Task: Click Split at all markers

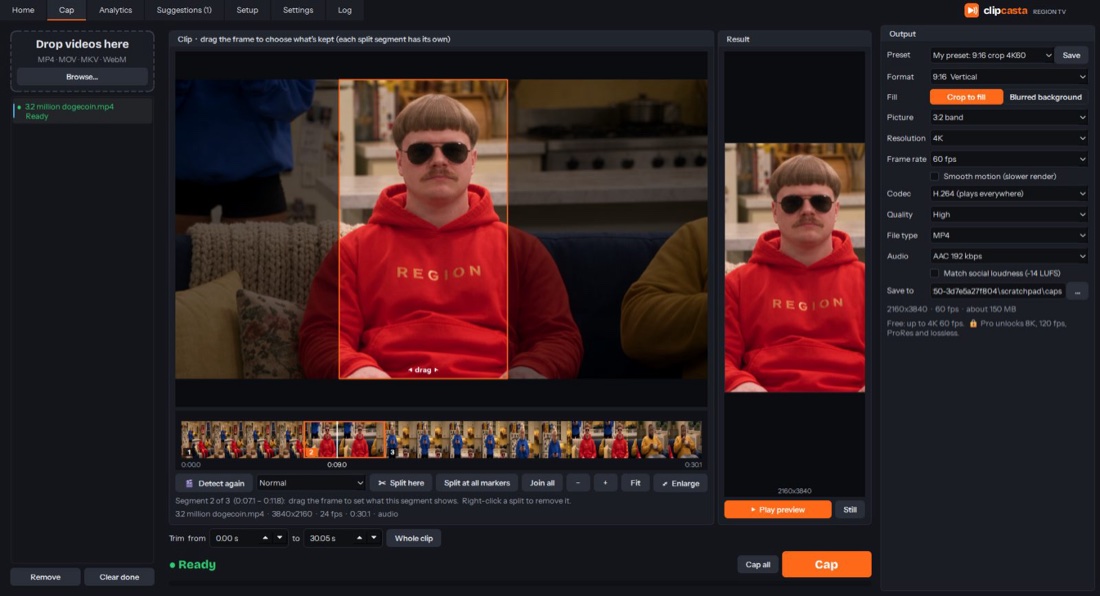Action: click(x=477, y=483)
